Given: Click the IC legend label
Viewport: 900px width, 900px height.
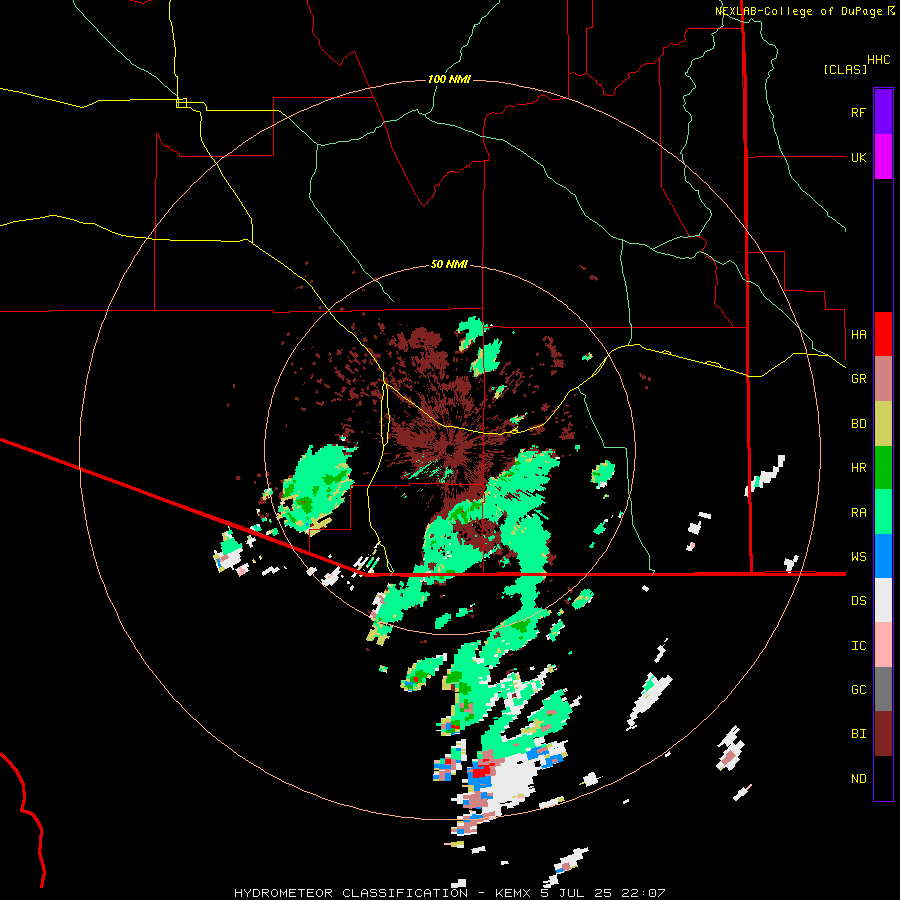Looking at the screenshot, I should coord(858,646).
